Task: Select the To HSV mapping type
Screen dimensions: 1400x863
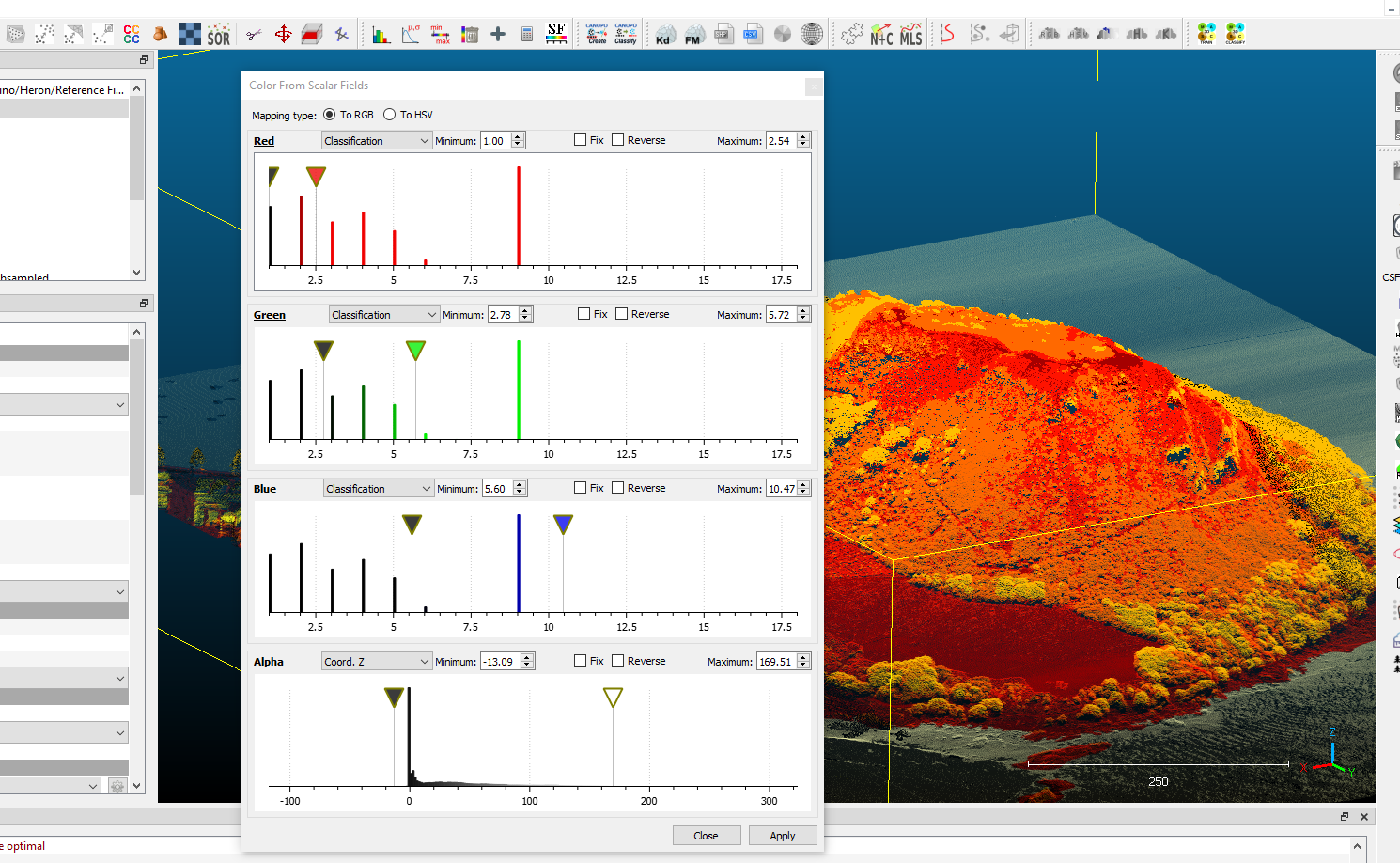Action: 390,115
